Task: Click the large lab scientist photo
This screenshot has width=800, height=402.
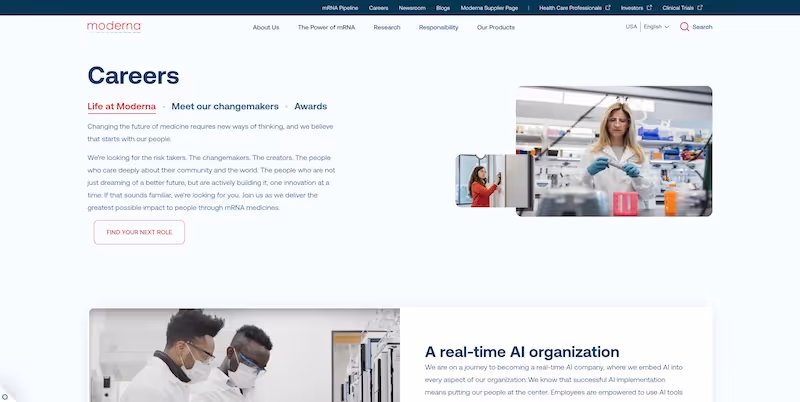Action: point(614,151)
